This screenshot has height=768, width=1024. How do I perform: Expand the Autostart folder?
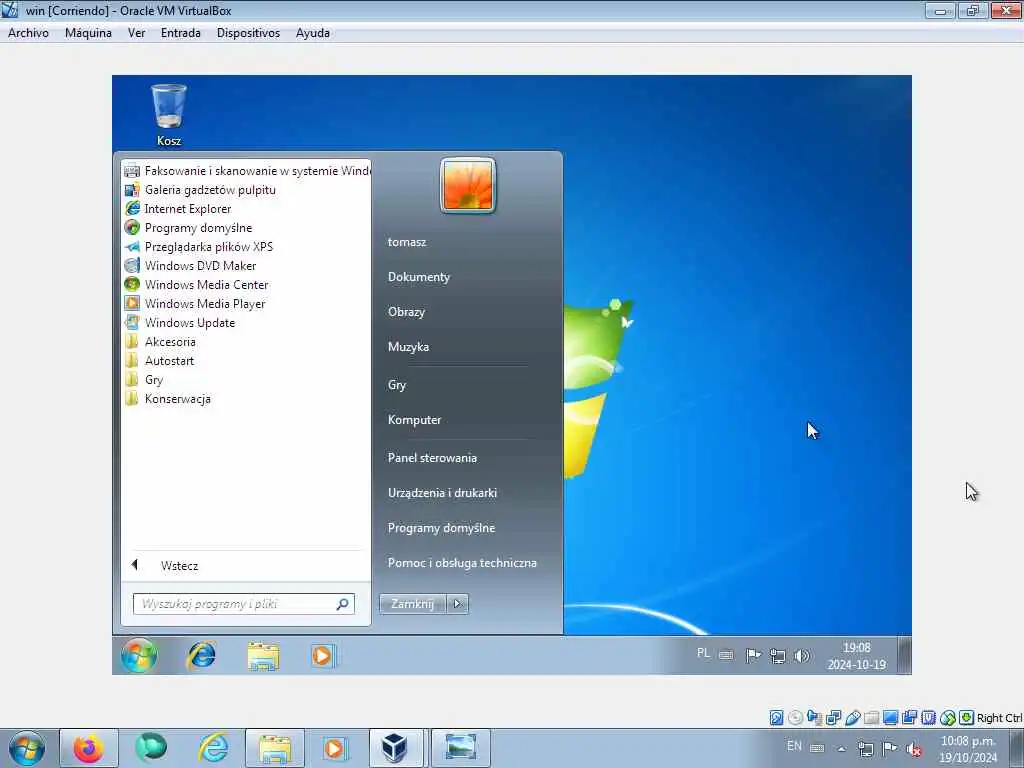[159, 360]
